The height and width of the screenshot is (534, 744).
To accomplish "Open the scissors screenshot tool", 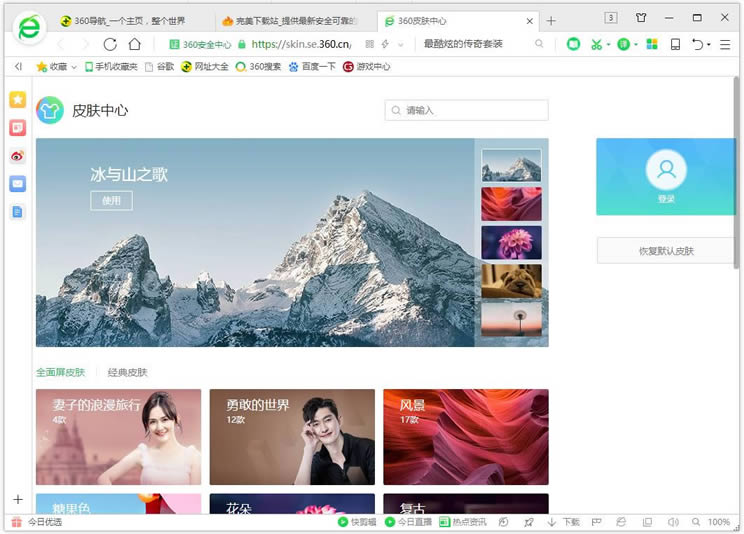I will click(x=596, y=45).
